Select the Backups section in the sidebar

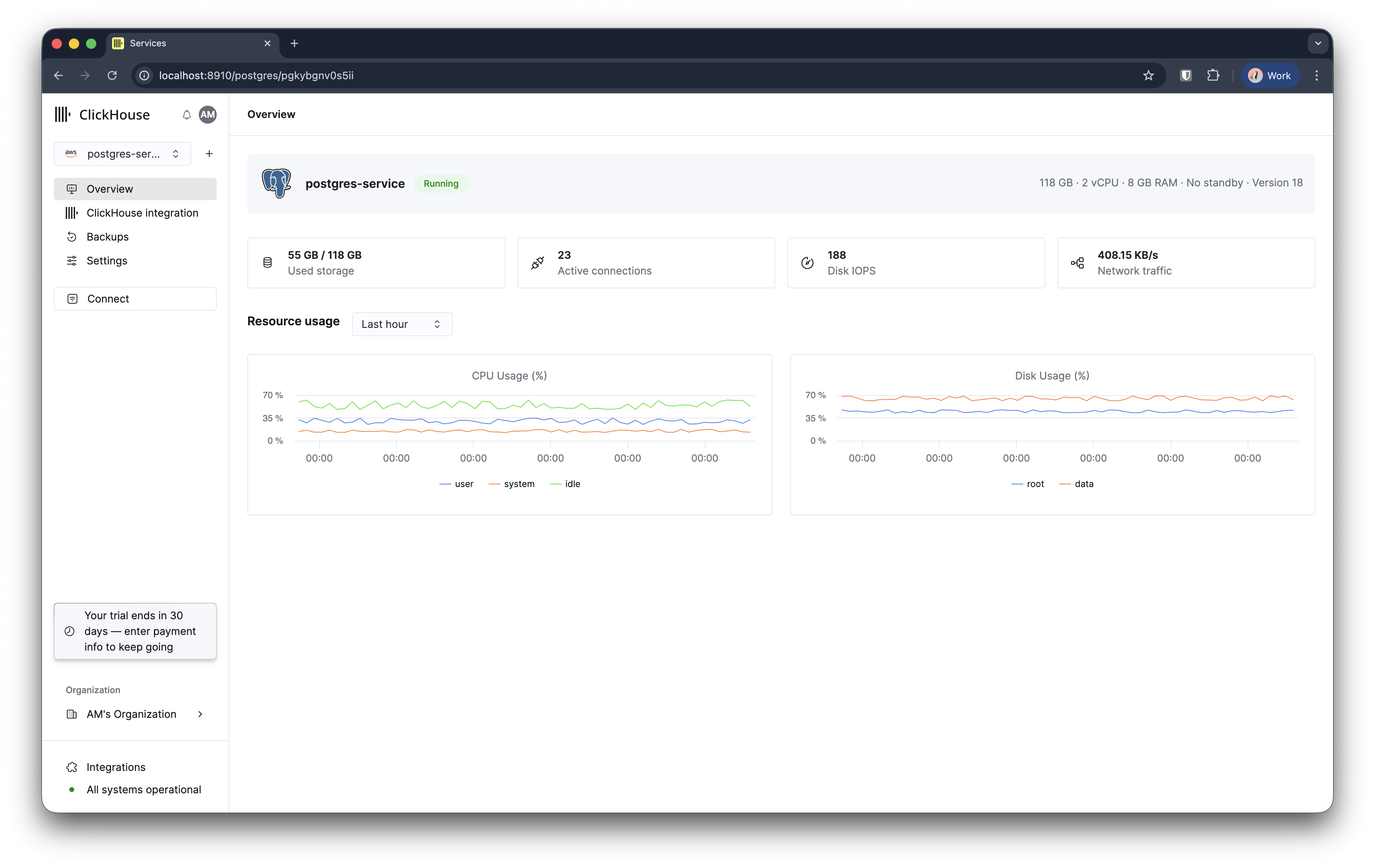point(107,236)
